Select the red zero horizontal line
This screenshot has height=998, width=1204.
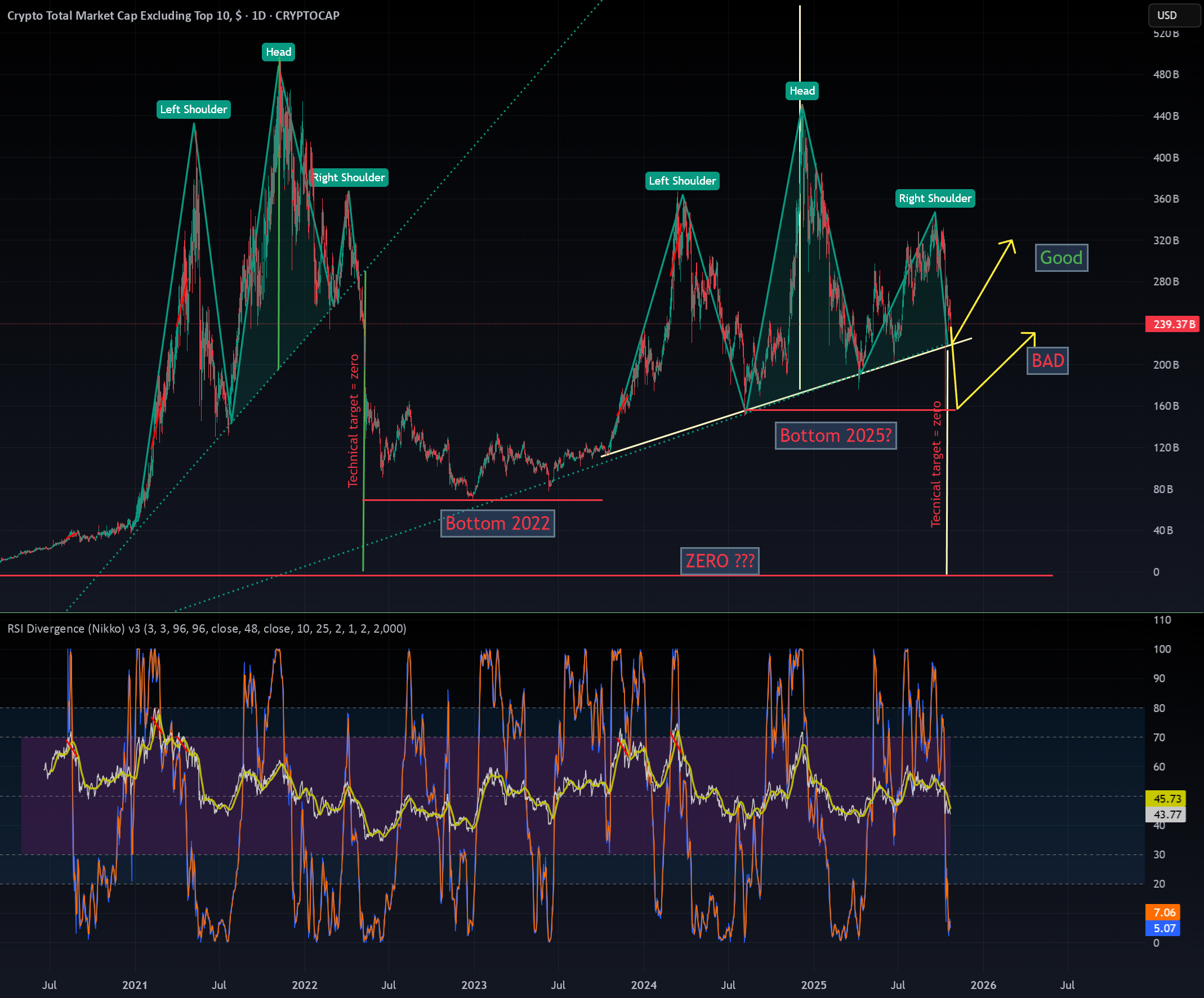tap(527, 575)
